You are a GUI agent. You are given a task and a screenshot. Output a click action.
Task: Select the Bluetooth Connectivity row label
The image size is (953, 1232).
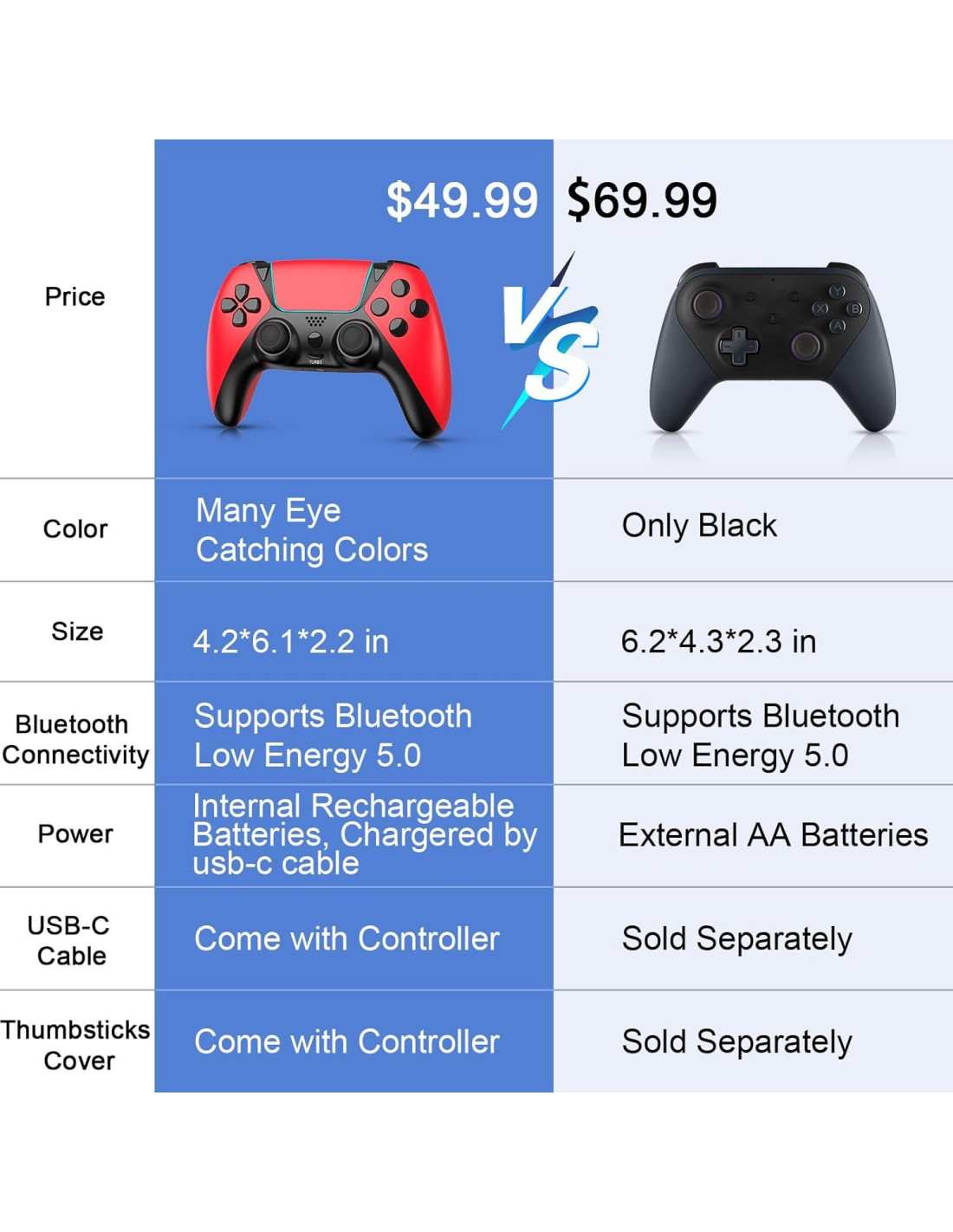(x=75, y=739)
